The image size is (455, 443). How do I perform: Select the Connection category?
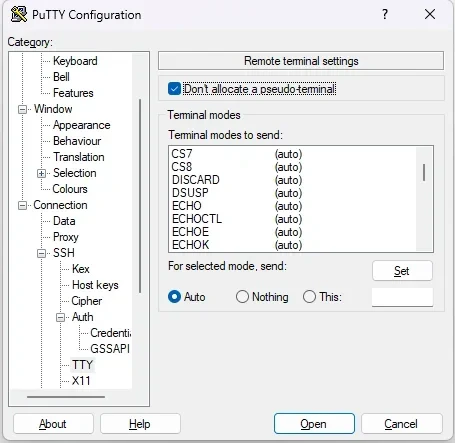[x=60, y=205]
